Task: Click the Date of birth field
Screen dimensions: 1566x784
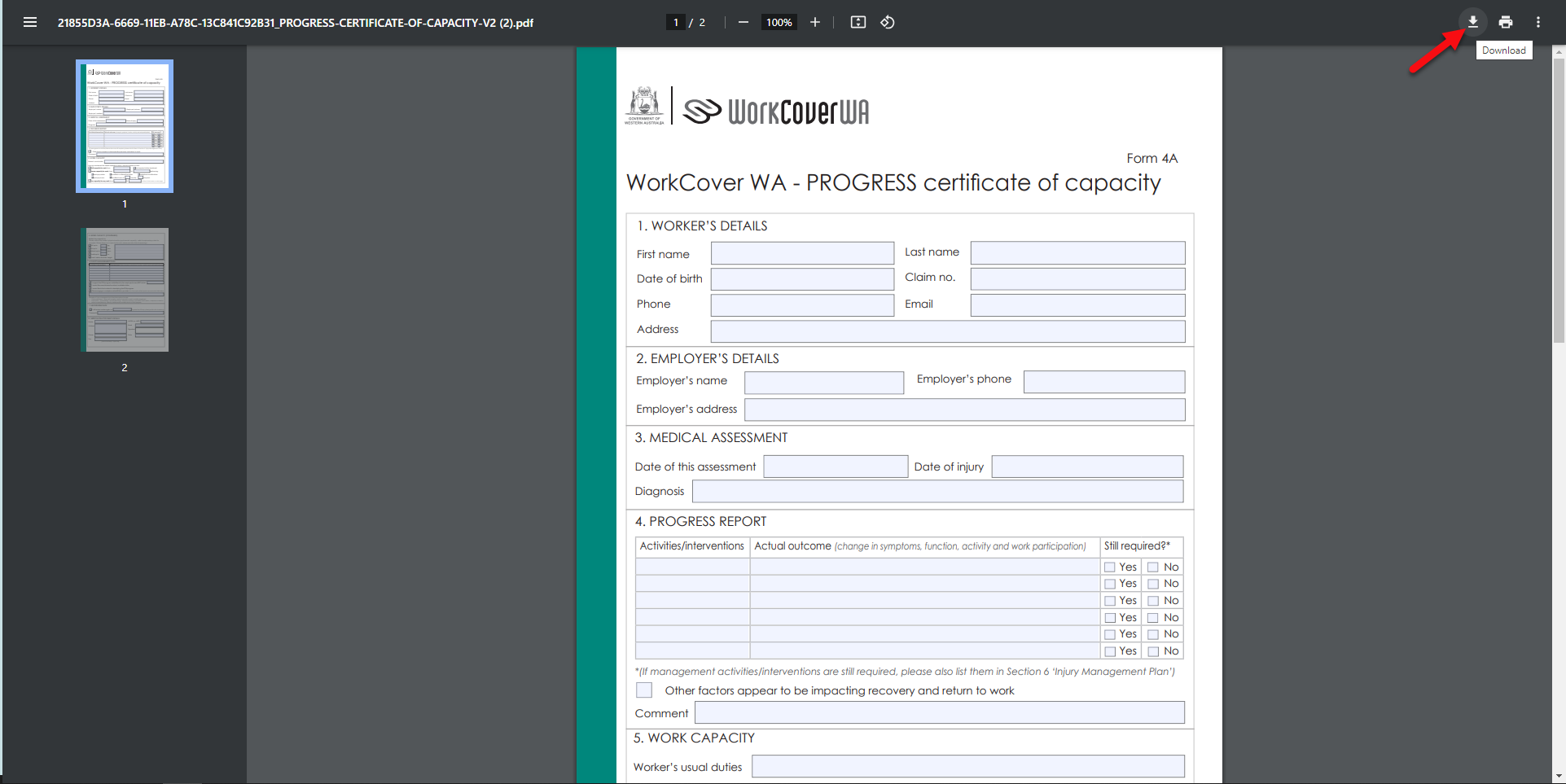Action: (x=802, y=279)
